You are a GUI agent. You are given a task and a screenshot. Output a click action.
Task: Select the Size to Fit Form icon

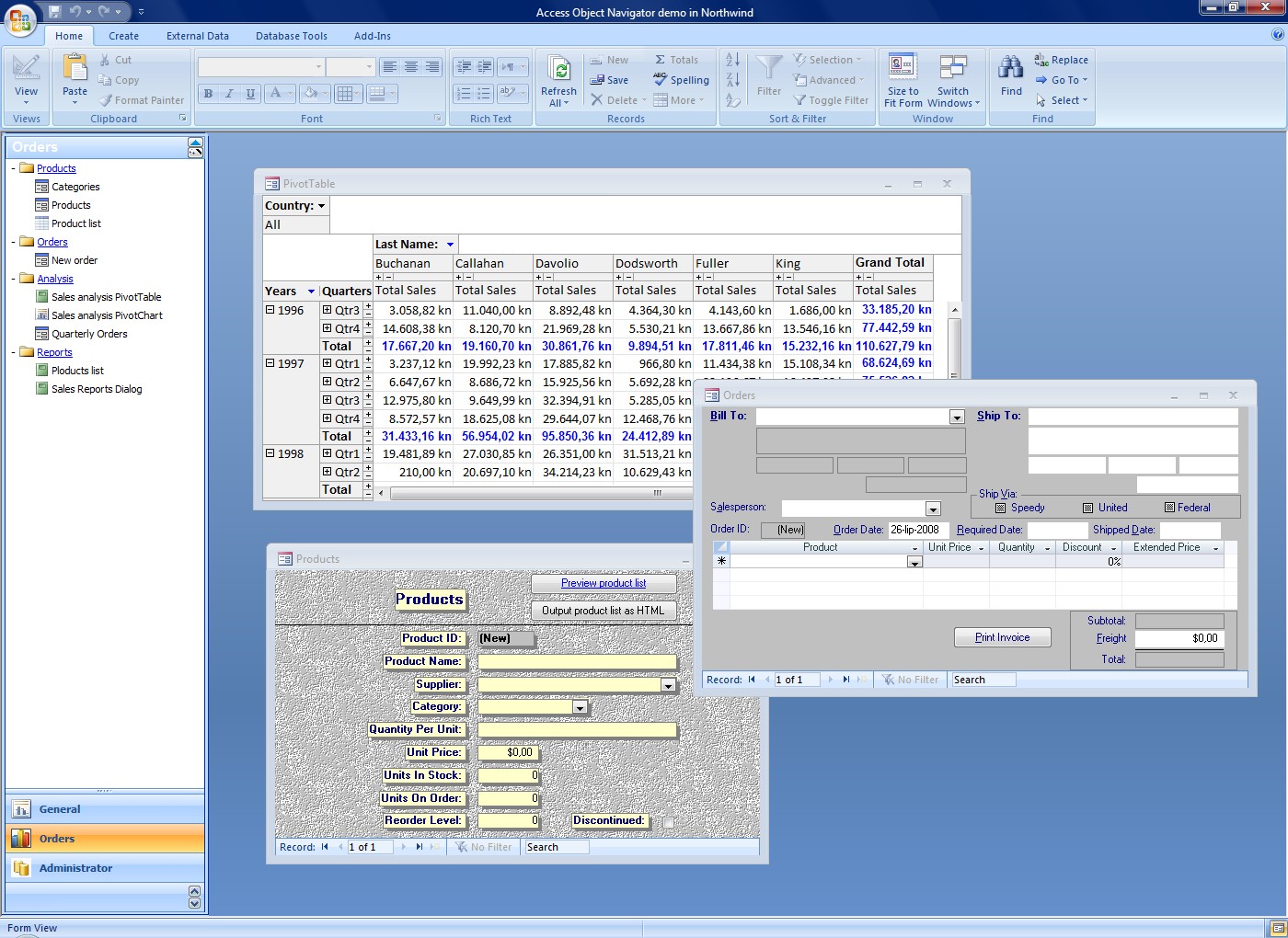pyautogui.click(x=903, y=67)
